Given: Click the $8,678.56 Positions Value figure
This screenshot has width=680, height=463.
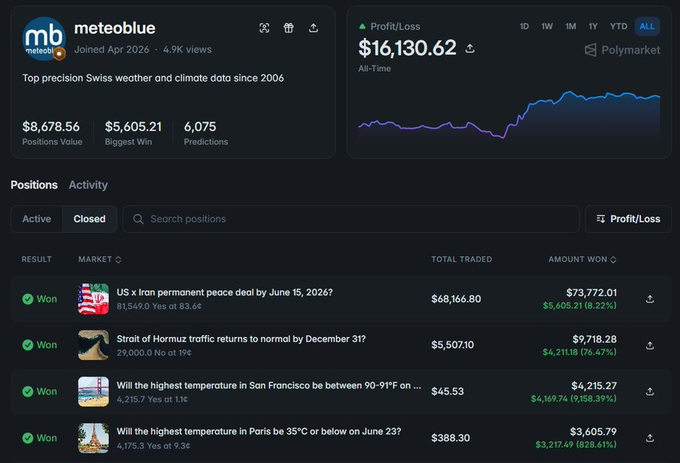Looking at the screenshot, I should pos(51,127).
